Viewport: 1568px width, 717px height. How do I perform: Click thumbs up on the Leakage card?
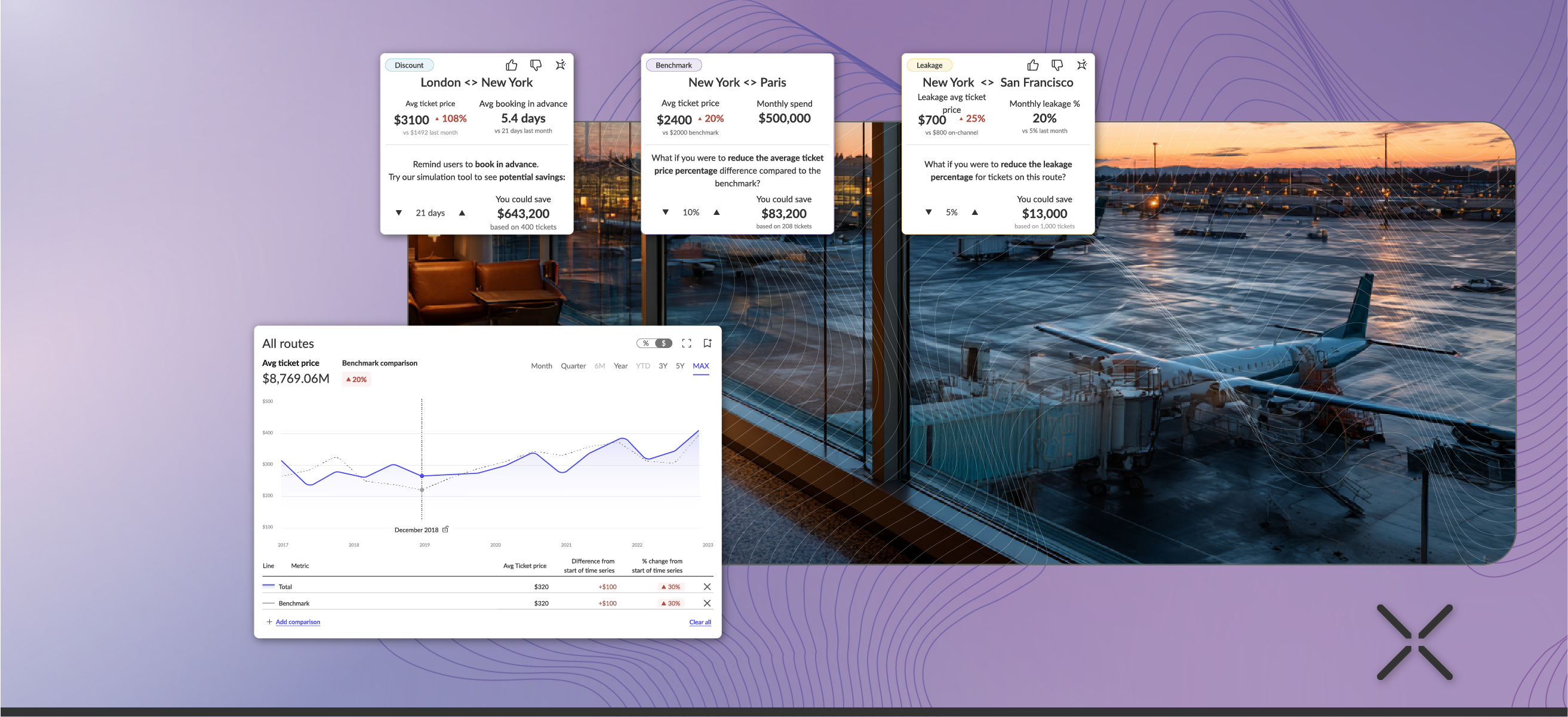(x=1033, y=65)
